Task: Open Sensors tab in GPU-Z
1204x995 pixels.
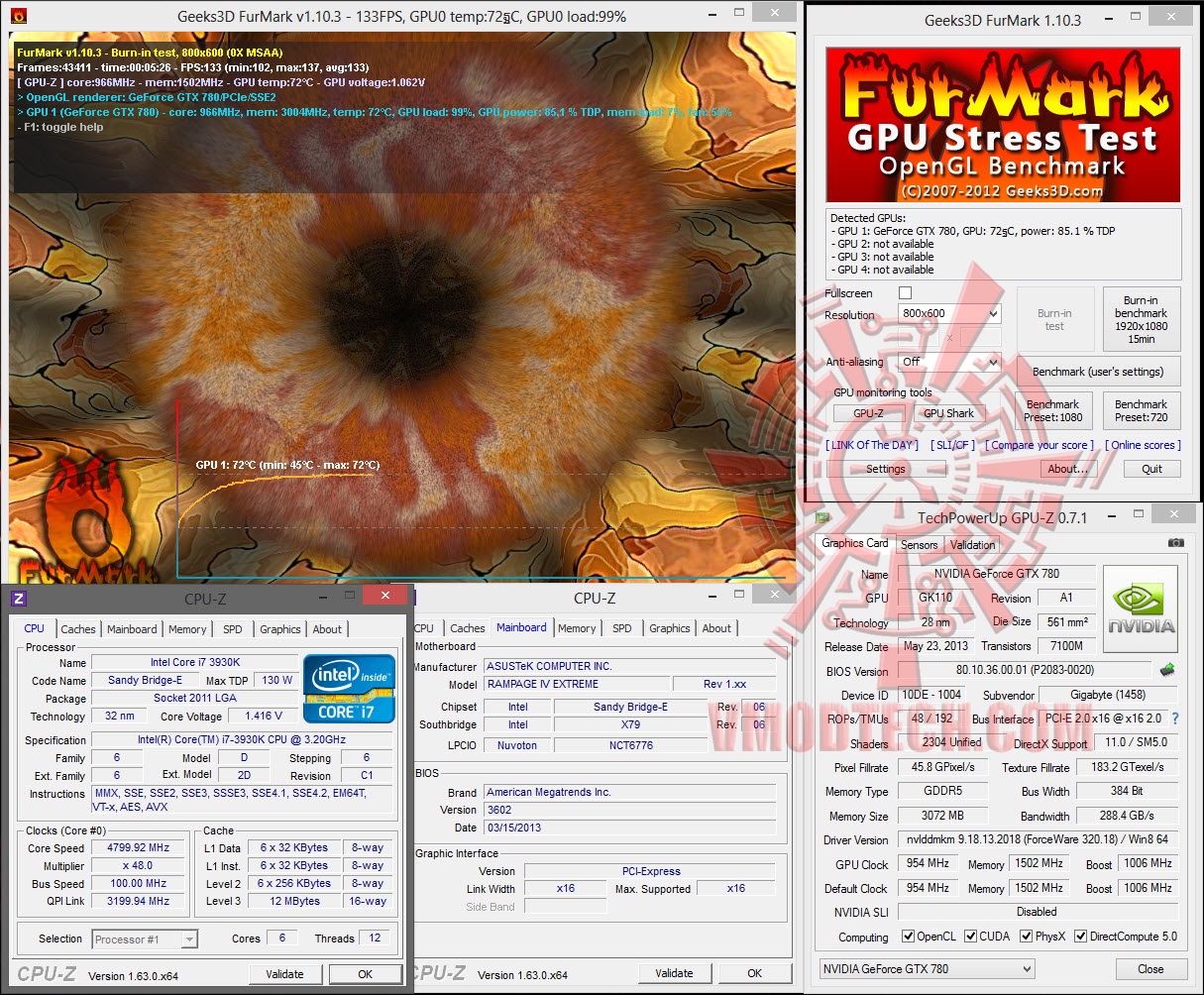Action: (x=919, y=545)
